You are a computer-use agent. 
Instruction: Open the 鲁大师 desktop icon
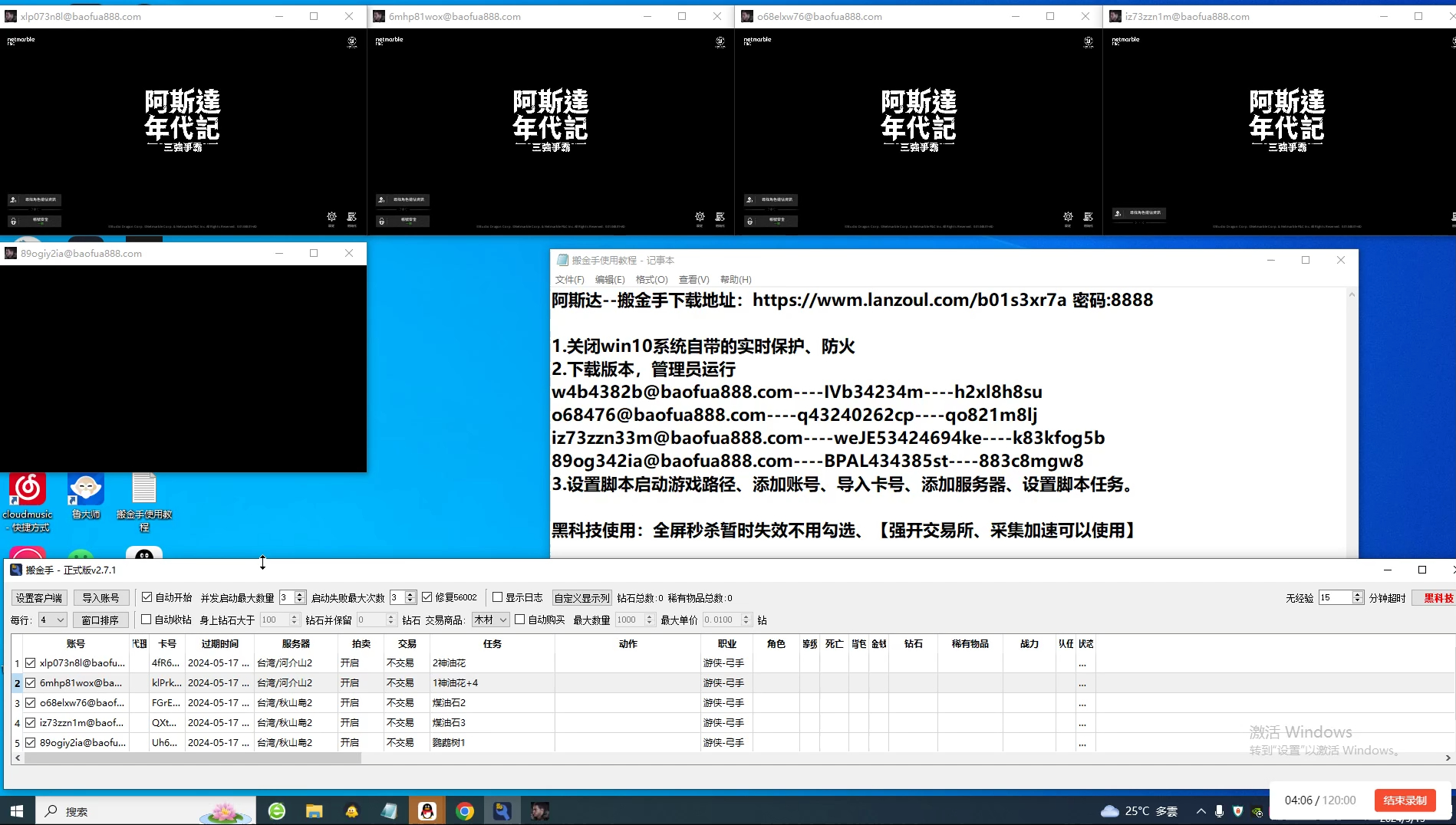point(86,496)
